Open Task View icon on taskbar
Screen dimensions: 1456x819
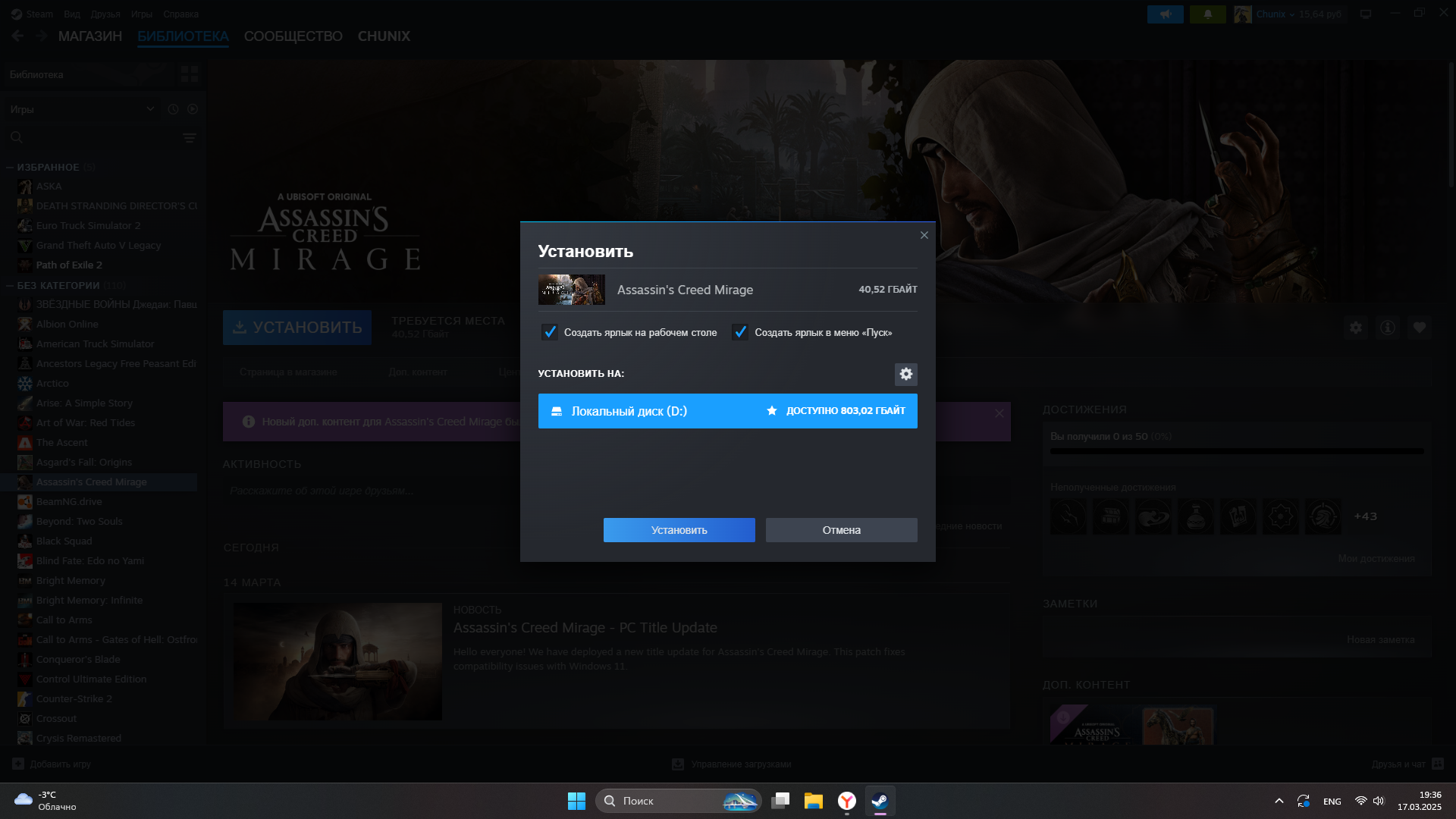click(780, 801)
